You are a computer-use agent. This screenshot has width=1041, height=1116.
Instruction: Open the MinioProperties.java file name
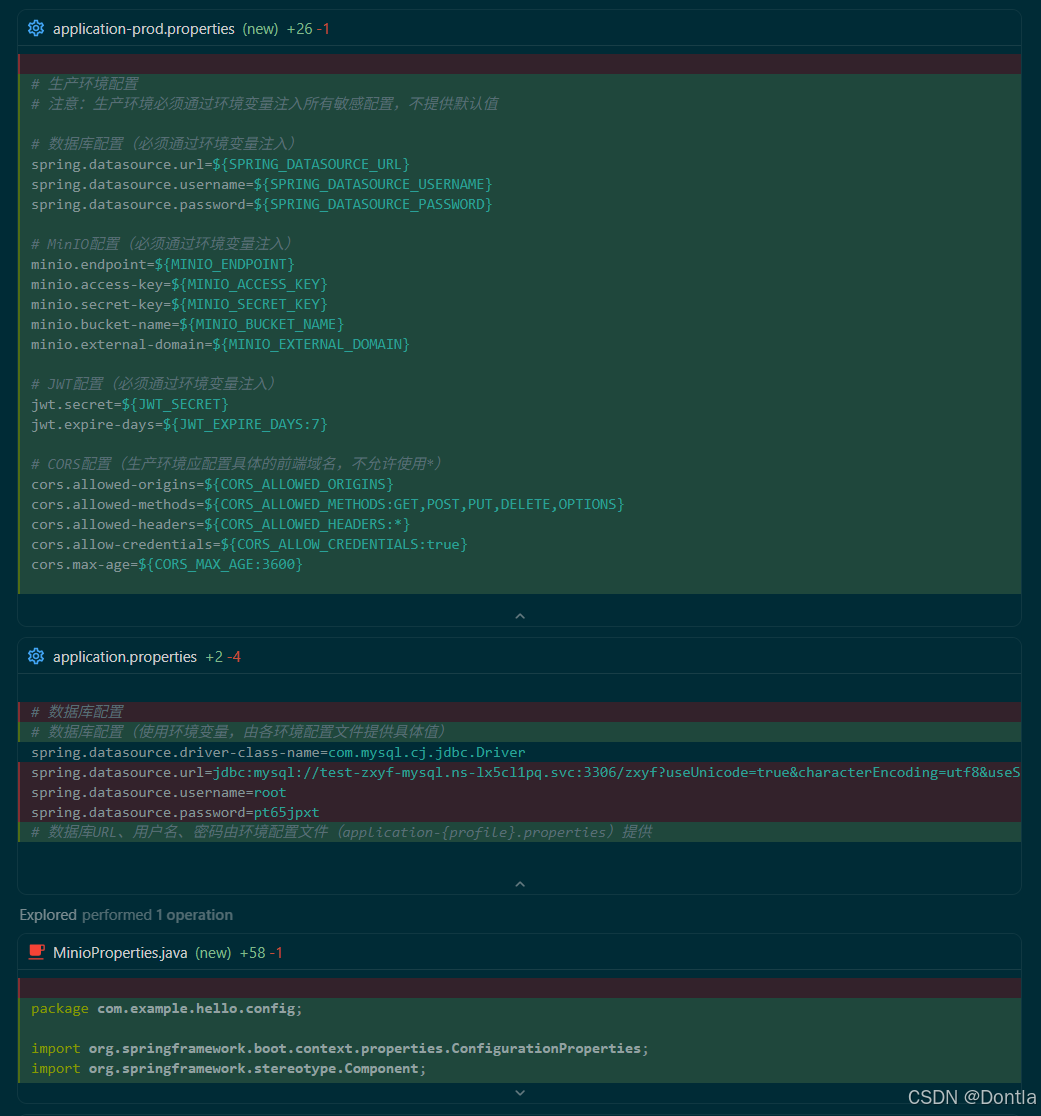pos(120,953)
